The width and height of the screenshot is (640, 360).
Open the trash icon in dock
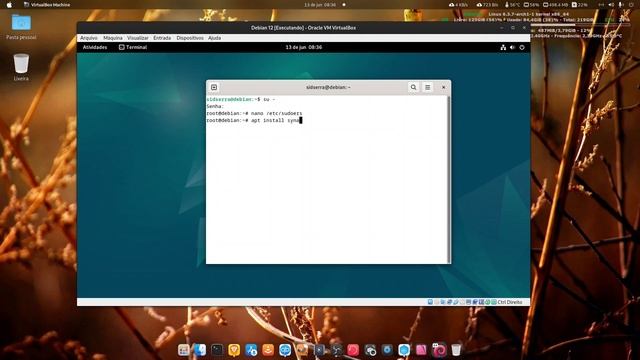[x=456, y=350]
